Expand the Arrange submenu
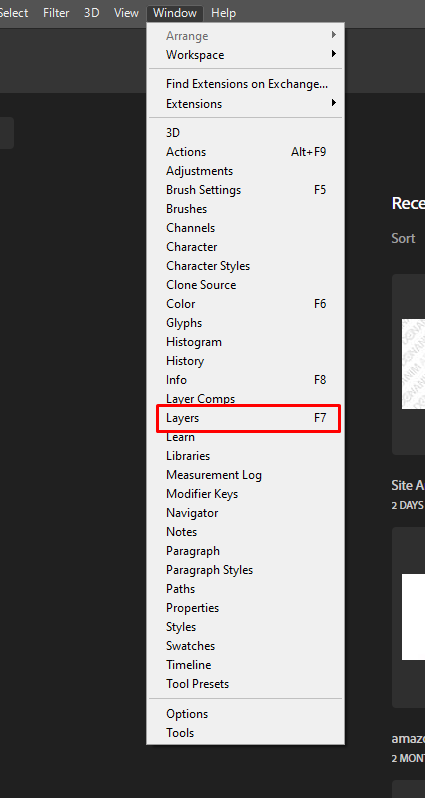This screenshot has width=425, height=798. (x=246, y=36)
